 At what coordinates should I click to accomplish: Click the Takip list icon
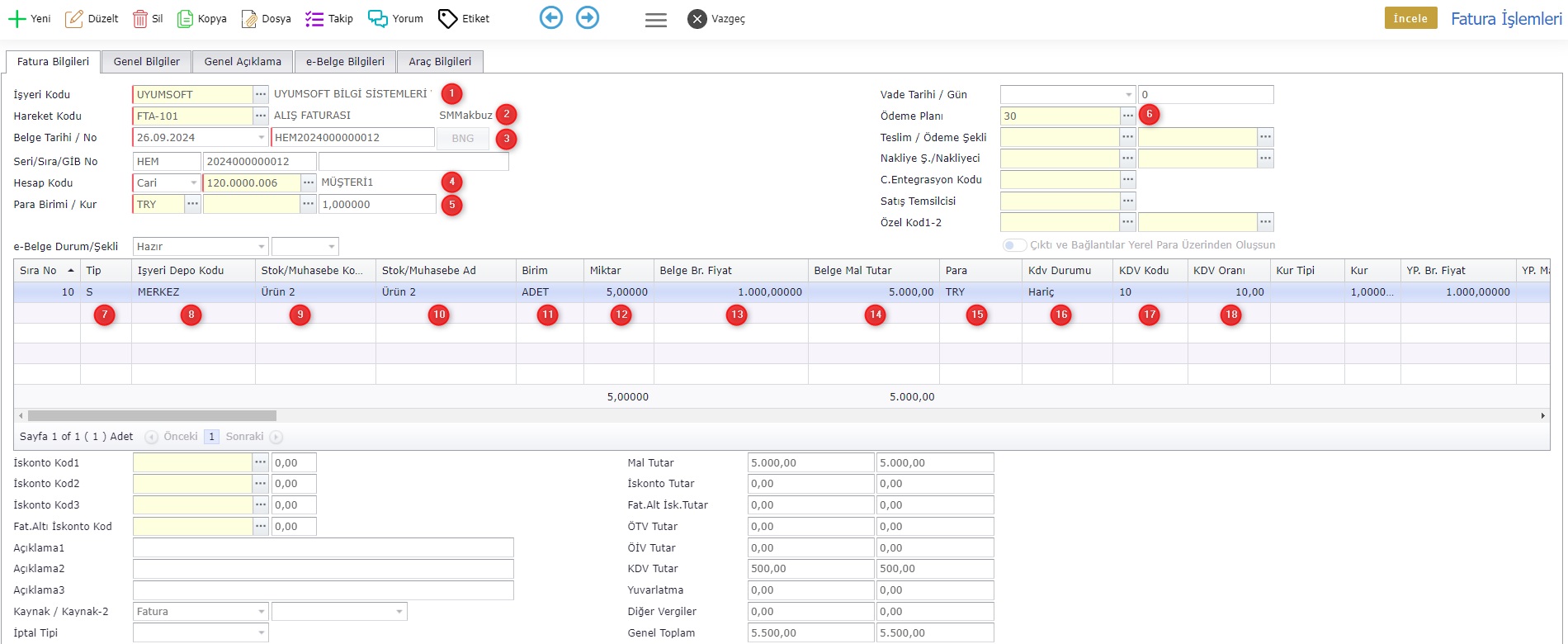(x=314, y=18)
